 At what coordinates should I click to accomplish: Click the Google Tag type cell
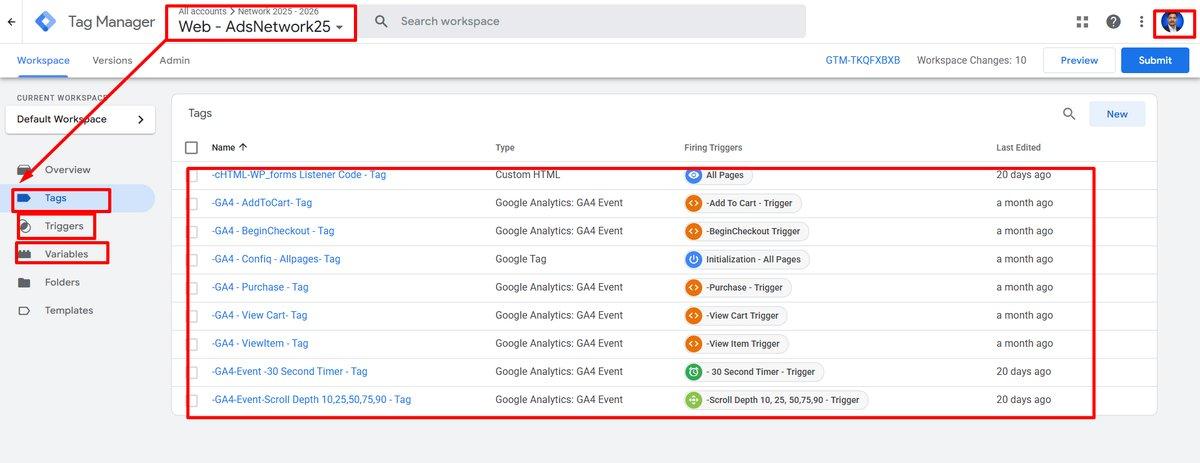(521, 259)
